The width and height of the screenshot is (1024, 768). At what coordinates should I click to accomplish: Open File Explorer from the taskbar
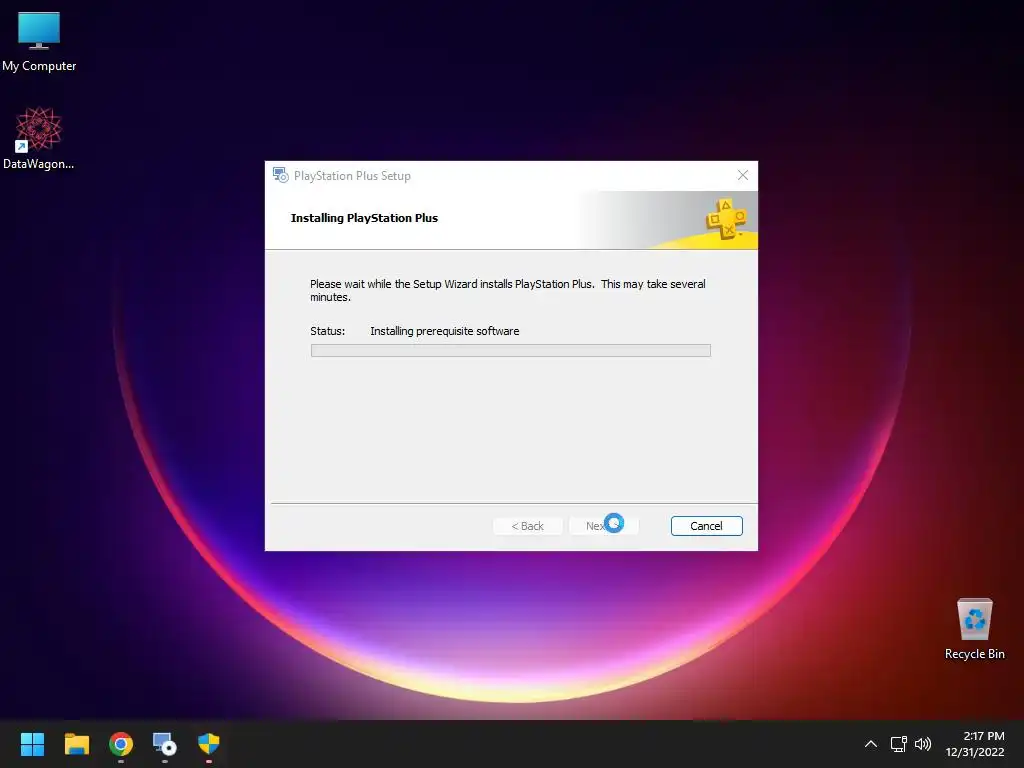76,744
